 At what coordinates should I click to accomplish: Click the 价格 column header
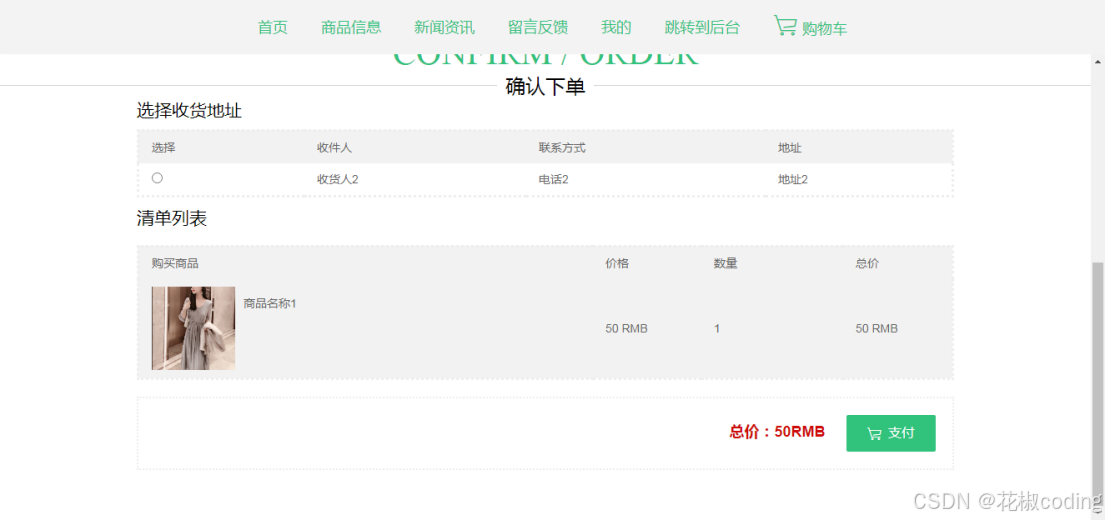pos(617,264)
